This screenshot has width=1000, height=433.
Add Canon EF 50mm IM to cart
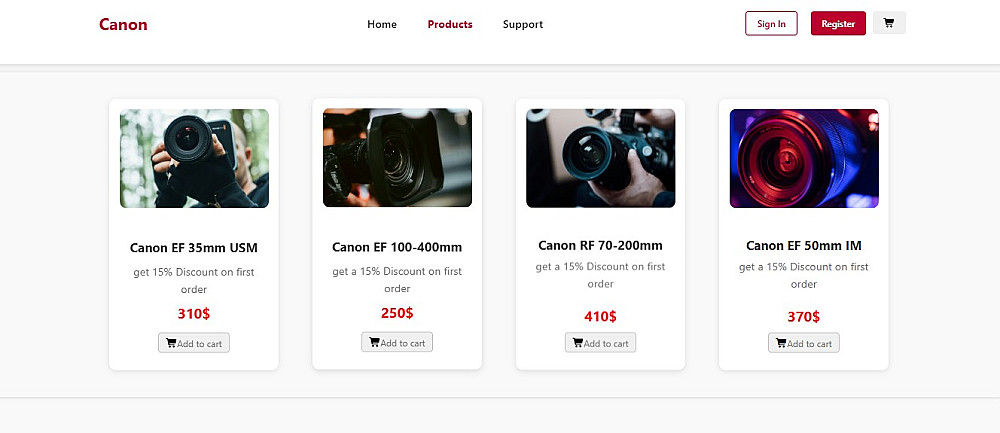point(804,343)
